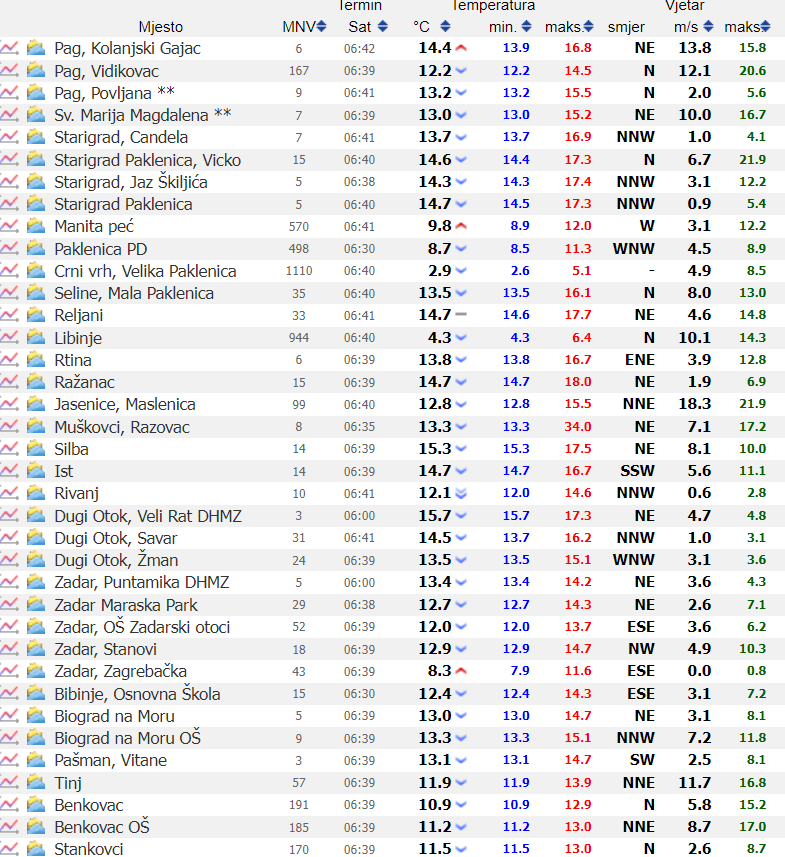The height and width of the screenshot is (857, 785).
Task: Open the Dugi Otok, Veli Rat DHMZ link
Action: tap(147, 516)
